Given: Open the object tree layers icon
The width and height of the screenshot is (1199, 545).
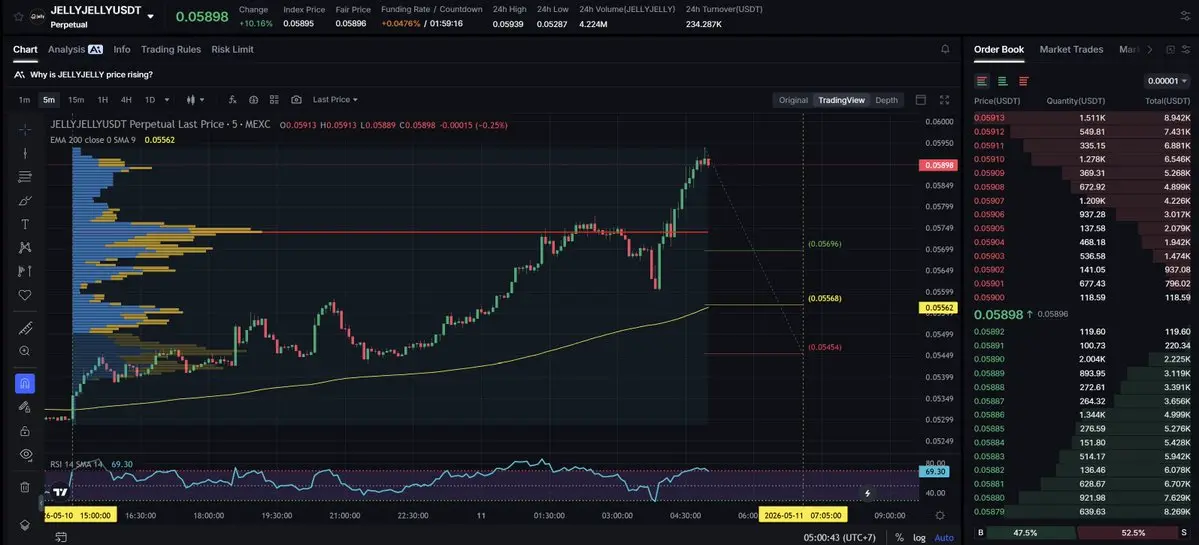Looking at the screenshot, I should (x=24, y=524).
